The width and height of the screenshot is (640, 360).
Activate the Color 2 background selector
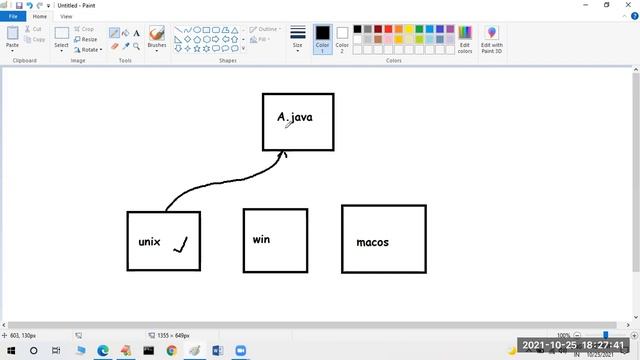coord(342,39)
